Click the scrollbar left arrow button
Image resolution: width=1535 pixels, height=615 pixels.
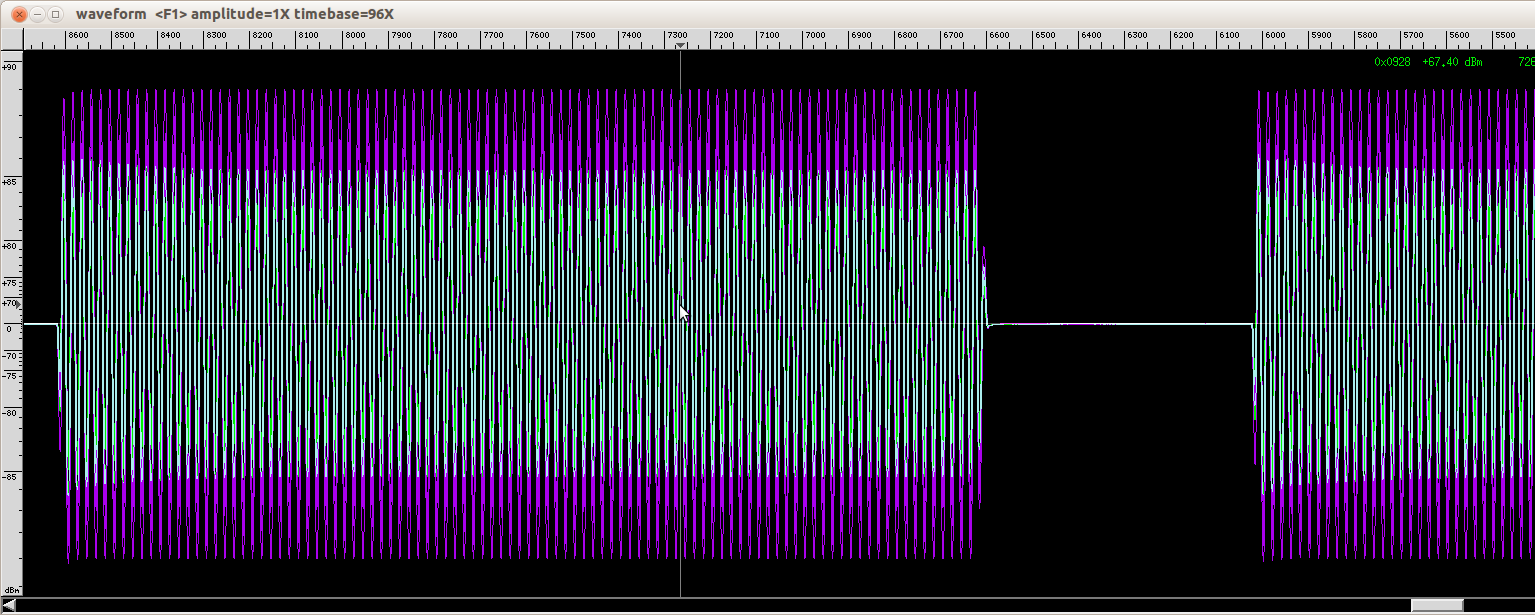click(x=8, y=605)
